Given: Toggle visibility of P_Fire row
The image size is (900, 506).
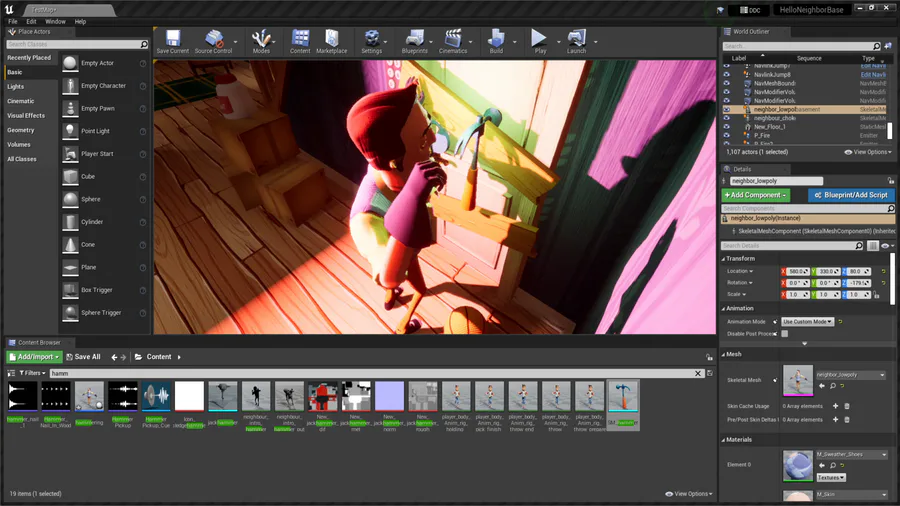Looking at the screenshot, I should (726, 135).
